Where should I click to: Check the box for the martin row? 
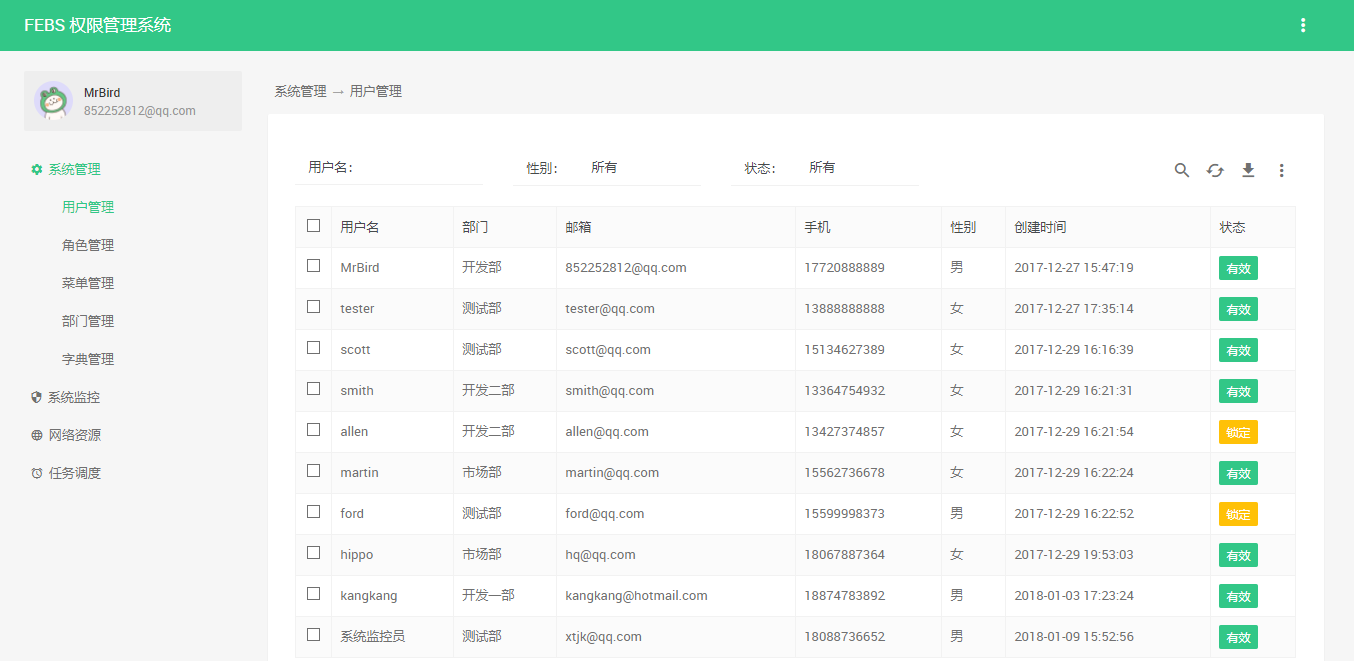click(314, 471)
